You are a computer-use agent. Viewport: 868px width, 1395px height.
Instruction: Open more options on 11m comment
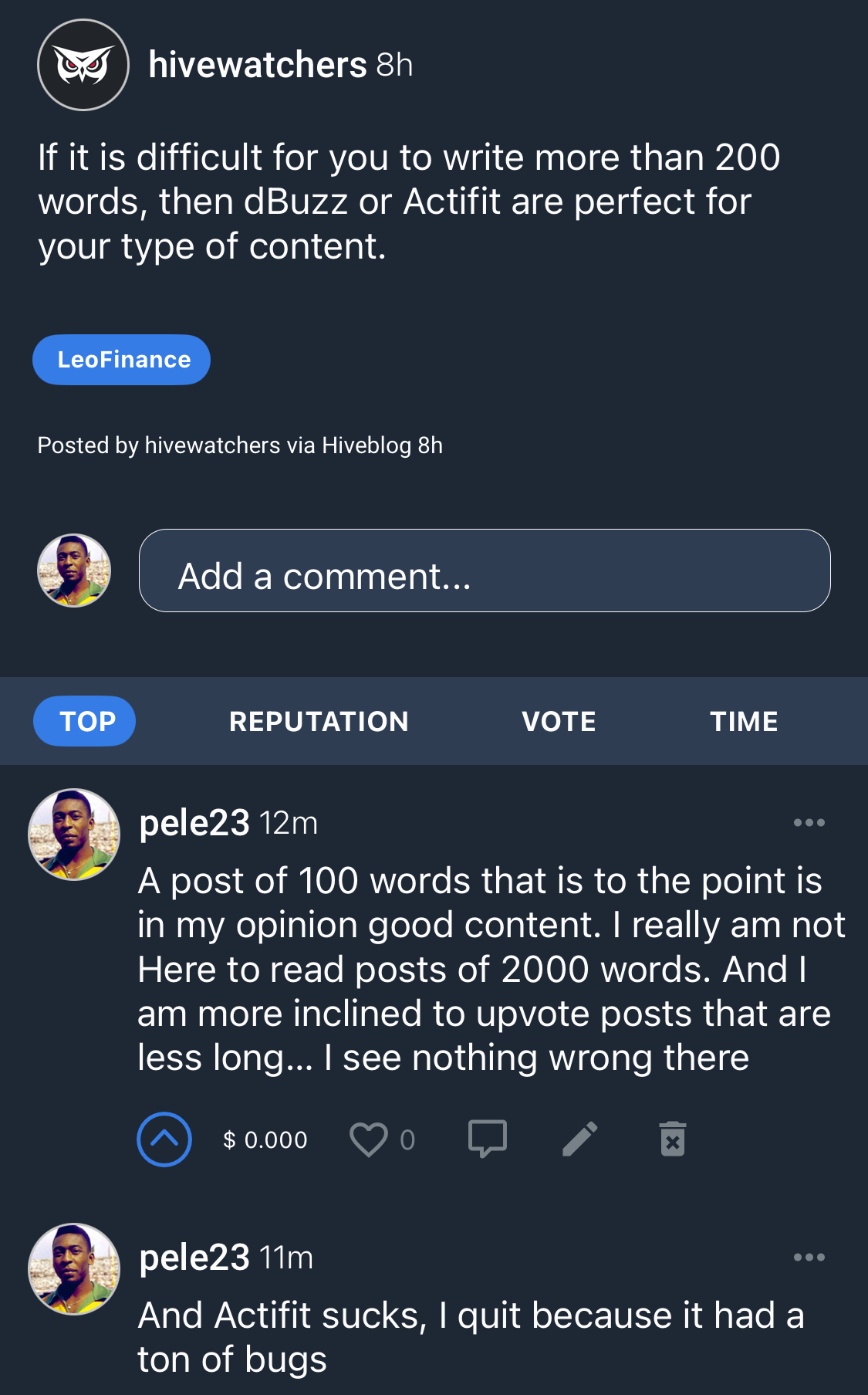click(809, 1258)
